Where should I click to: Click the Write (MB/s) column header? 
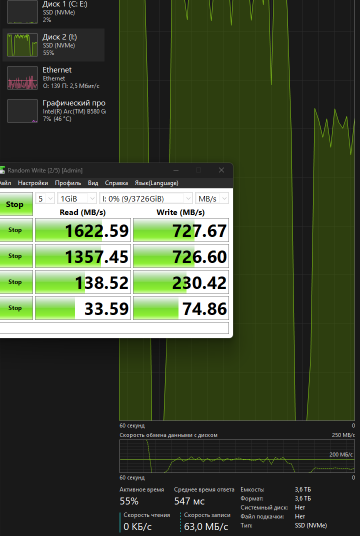[181, 212]
